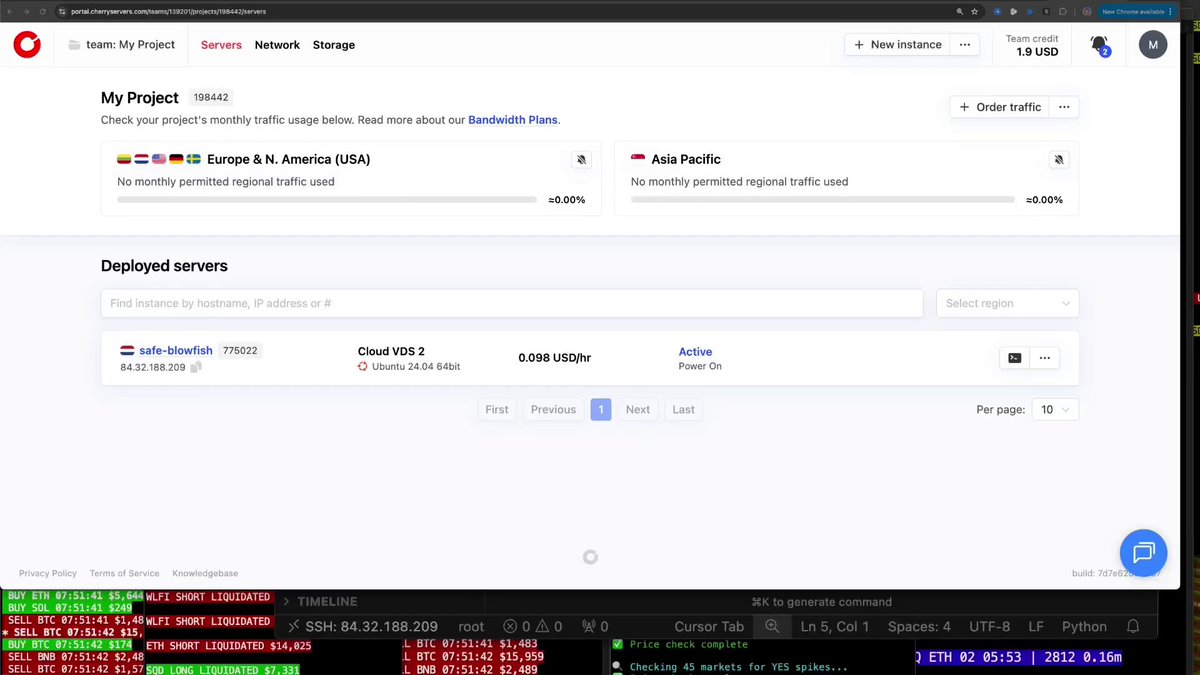Click the team: My Project breadcrumb
Viewport: 1200px width, 675px height.
click(x=130, y=45)
